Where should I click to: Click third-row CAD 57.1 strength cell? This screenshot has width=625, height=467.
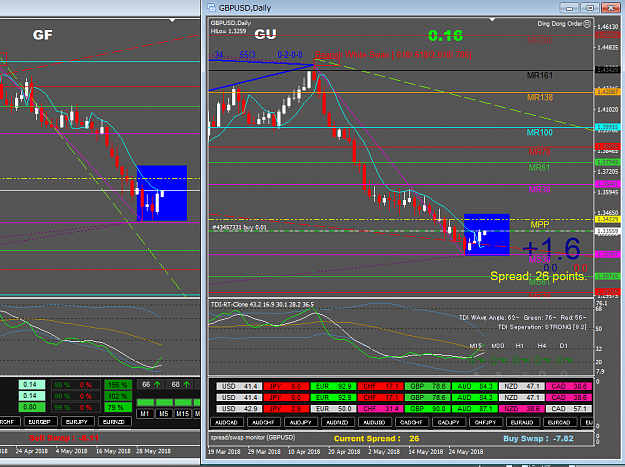(x=569, y=409)
